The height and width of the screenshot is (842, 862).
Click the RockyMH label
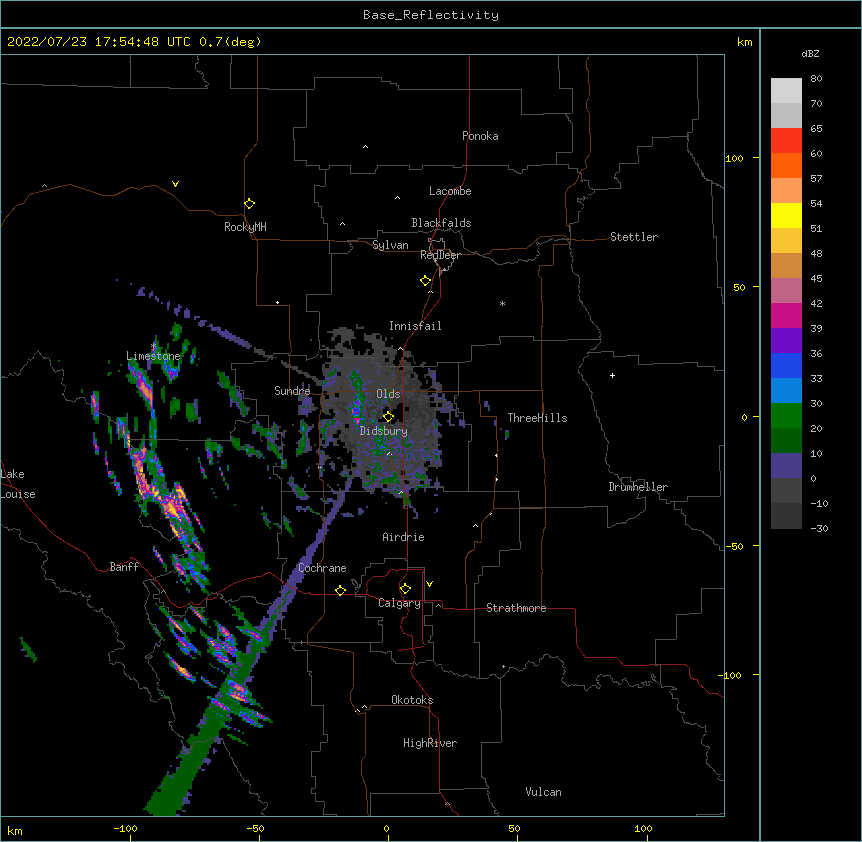pos(245,227)
